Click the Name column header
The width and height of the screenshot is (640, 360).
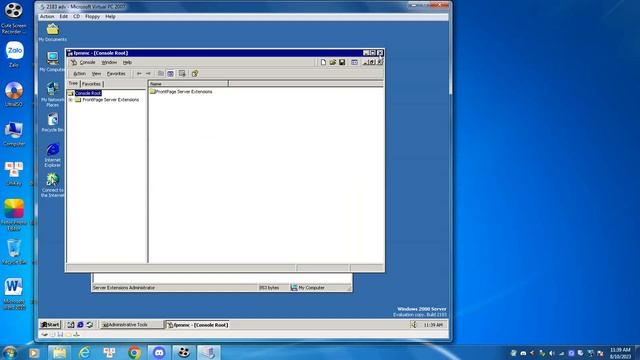188,84
